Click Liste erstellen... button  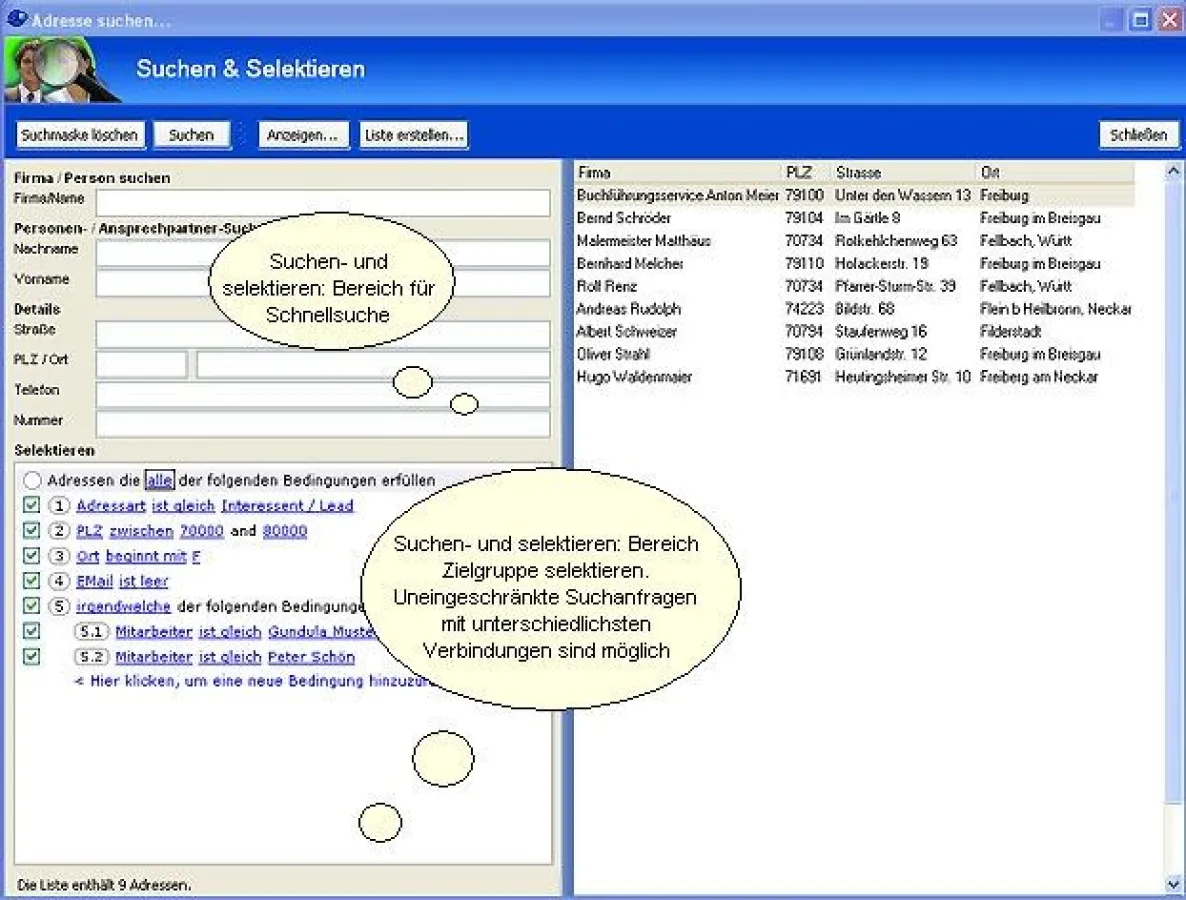tap(414, 135)
